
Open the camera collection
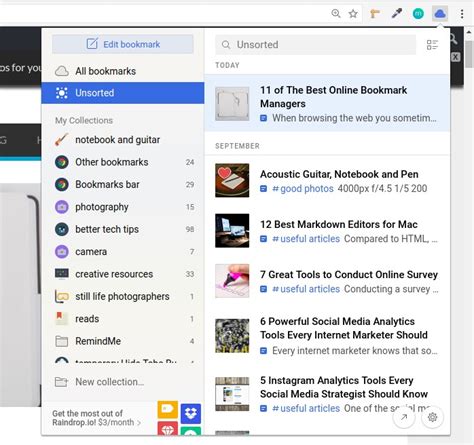(x=123, y=251)
